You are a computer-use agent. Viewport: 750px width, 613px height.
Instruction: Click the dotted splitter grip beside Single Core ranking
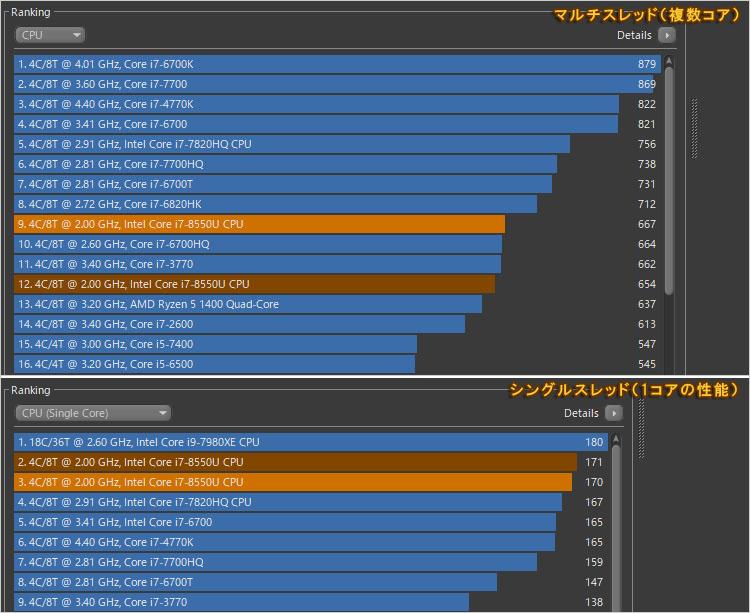point(641,428)
